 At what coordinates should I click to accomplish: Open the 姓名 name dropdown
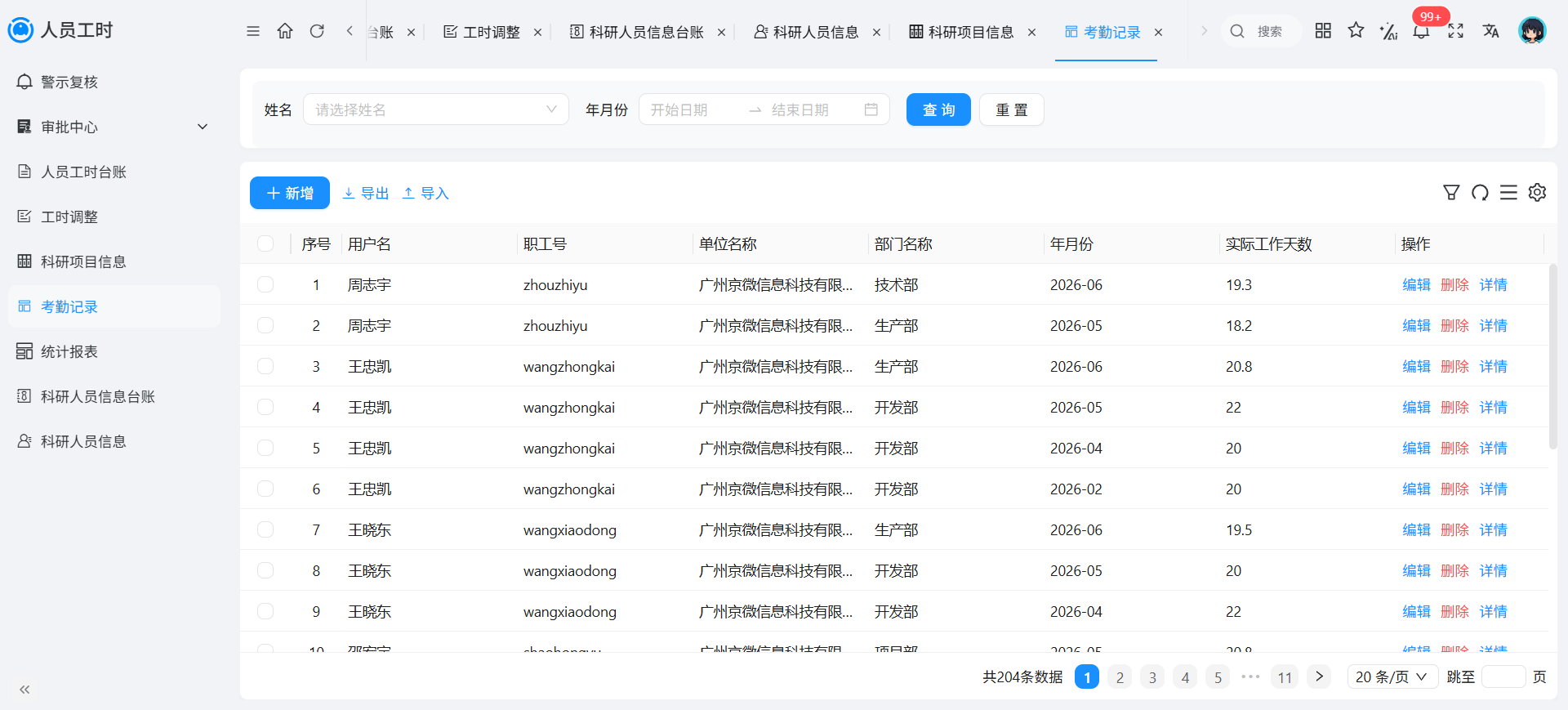coord(436,109)
